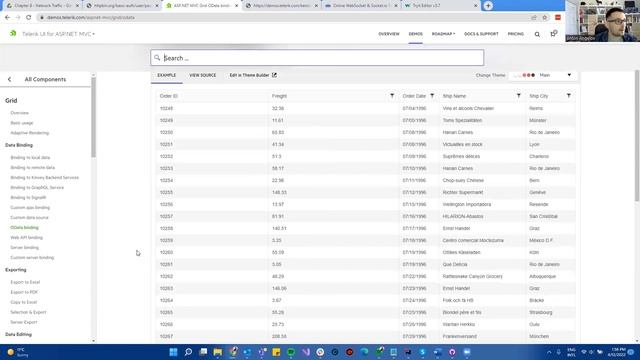Open the Telerik UI for ASP.NET MVC dropdown
The height and width of the screenshot is (360, 640).
[x=58, y=34]
